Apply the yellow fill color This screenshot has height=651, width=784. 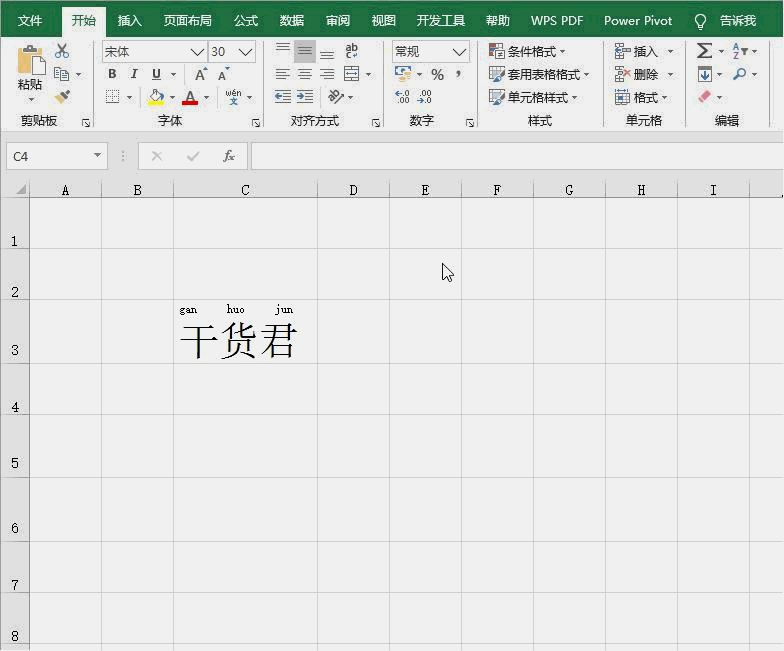tap(156, 97)
